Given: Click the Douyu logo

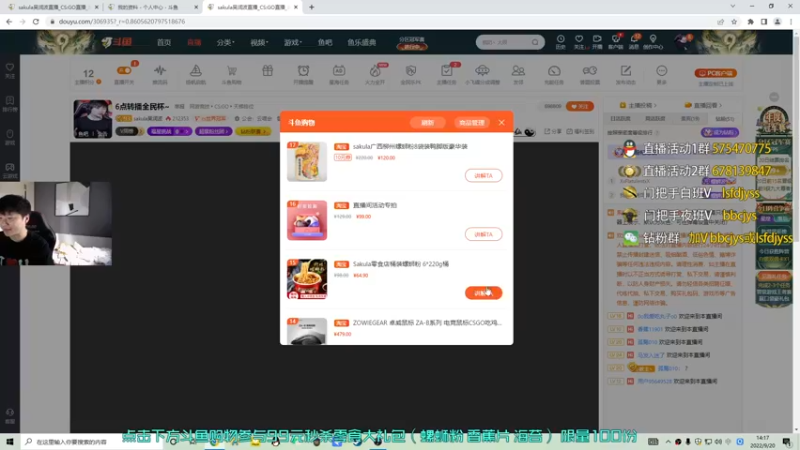Looking at the screenshot, I should 117,42.
